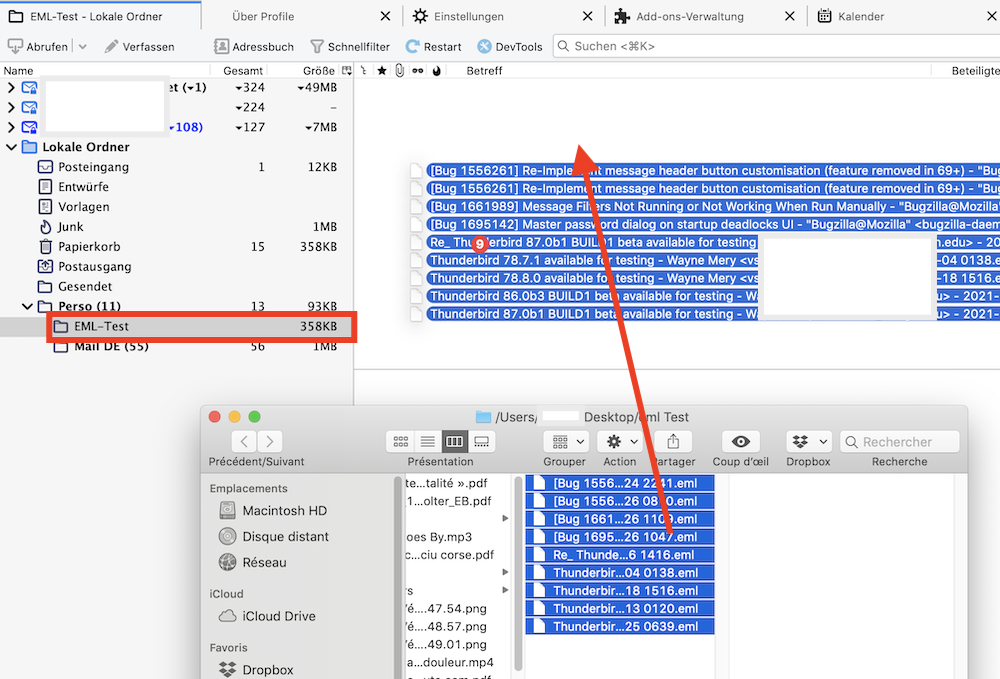
Task: Click Macintosh HD in Finder sidebar
Action: pos(284,510)
